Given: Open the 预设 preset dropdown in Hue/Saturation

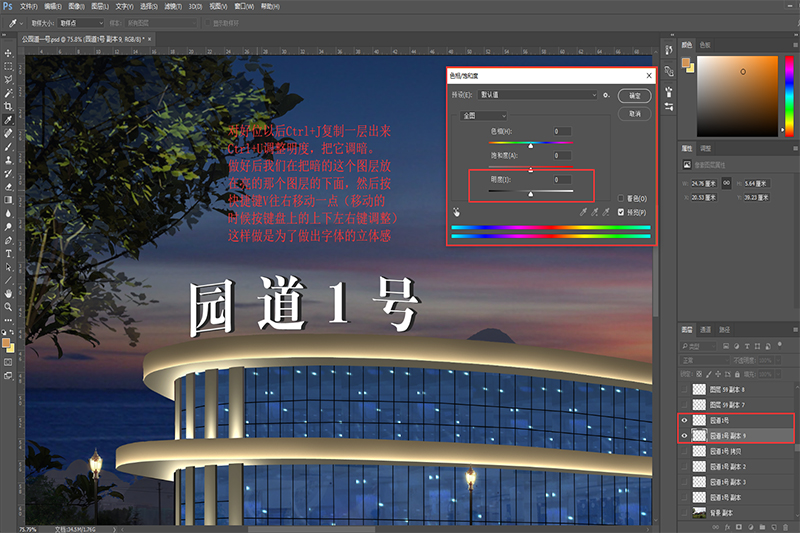Looking at the screenshot, I should [538, 95].
